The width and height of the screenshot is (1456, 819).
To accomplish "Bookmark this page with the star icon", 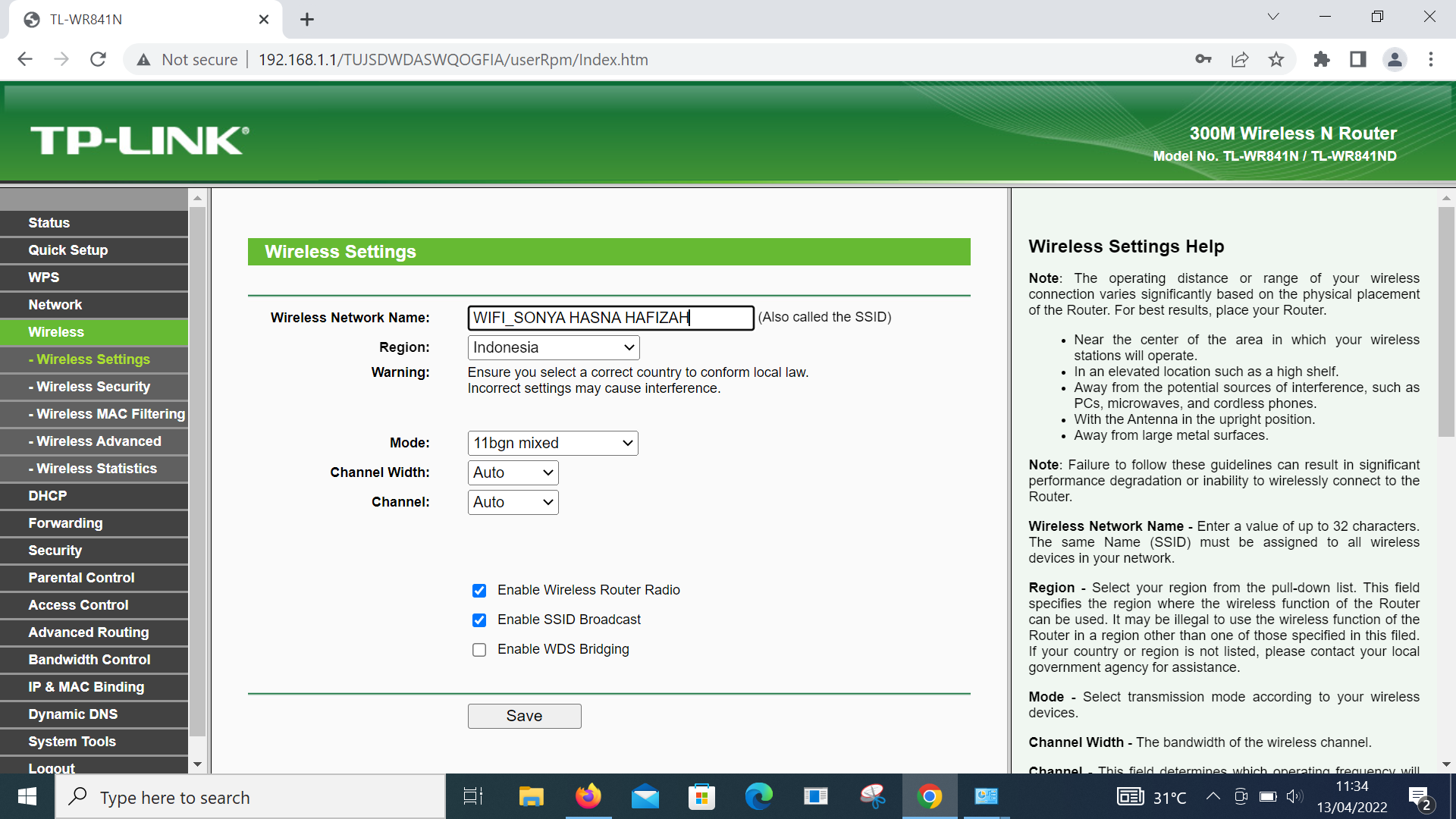I will (1276, 59).
